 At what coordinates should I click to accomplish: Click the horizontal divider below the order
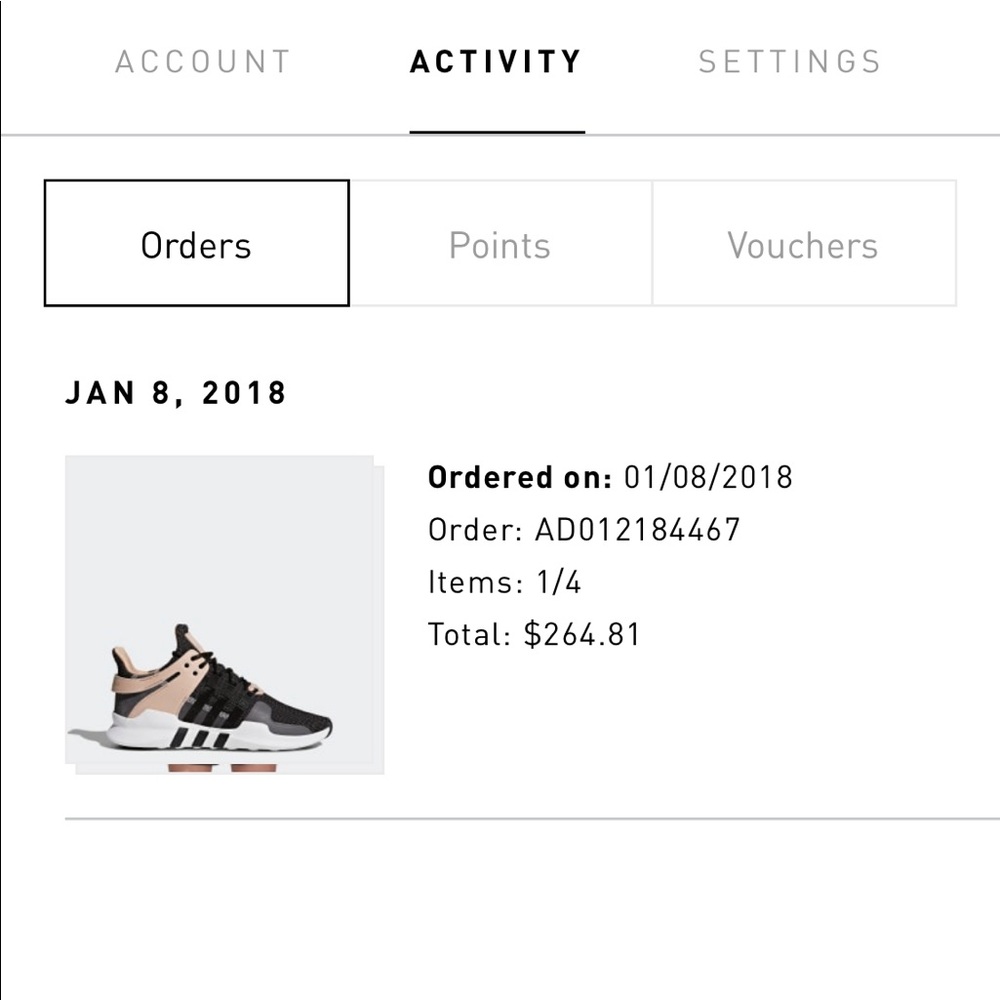tap(500, 820)
